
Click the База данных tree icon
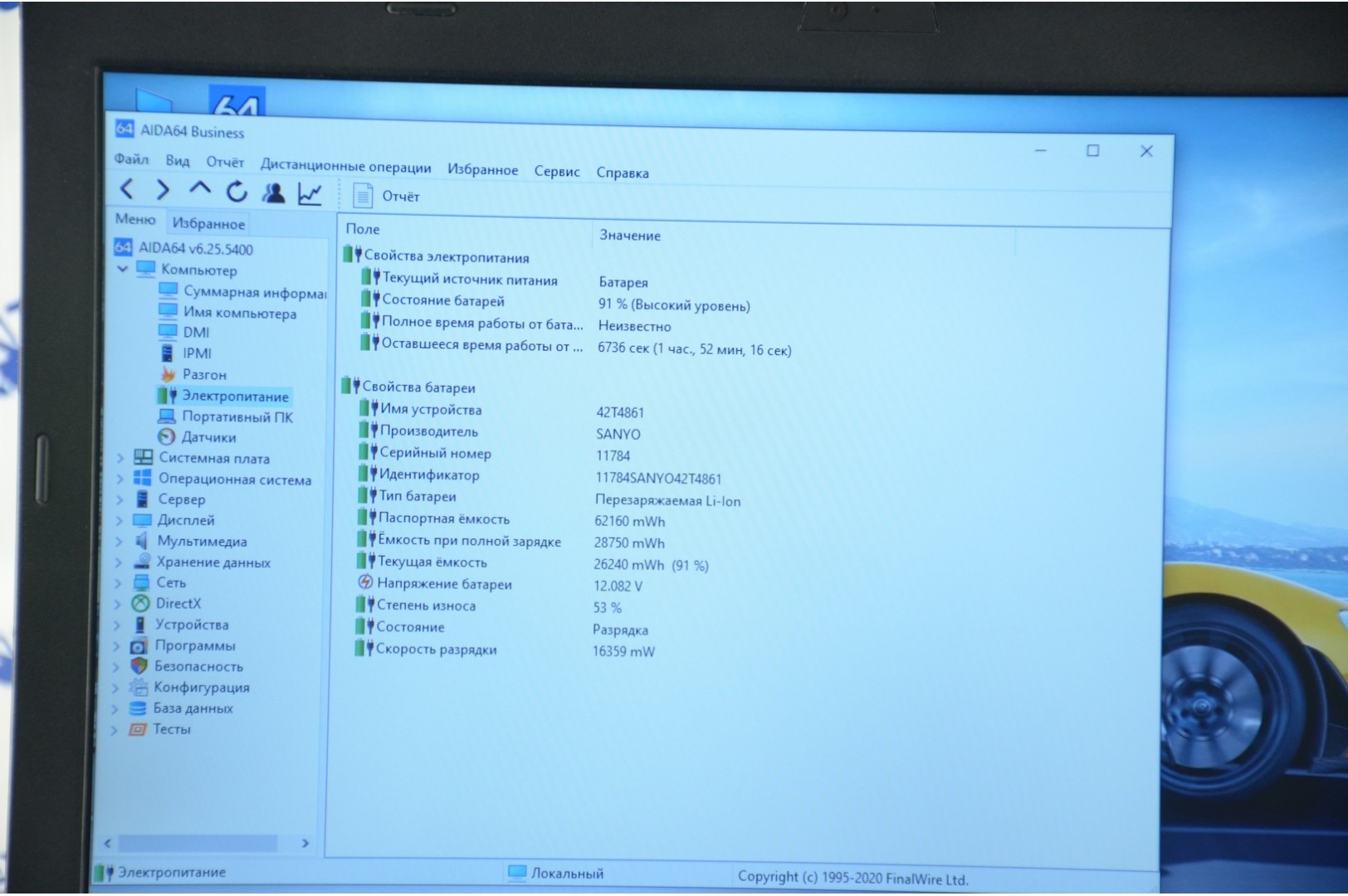click(138, 709)
